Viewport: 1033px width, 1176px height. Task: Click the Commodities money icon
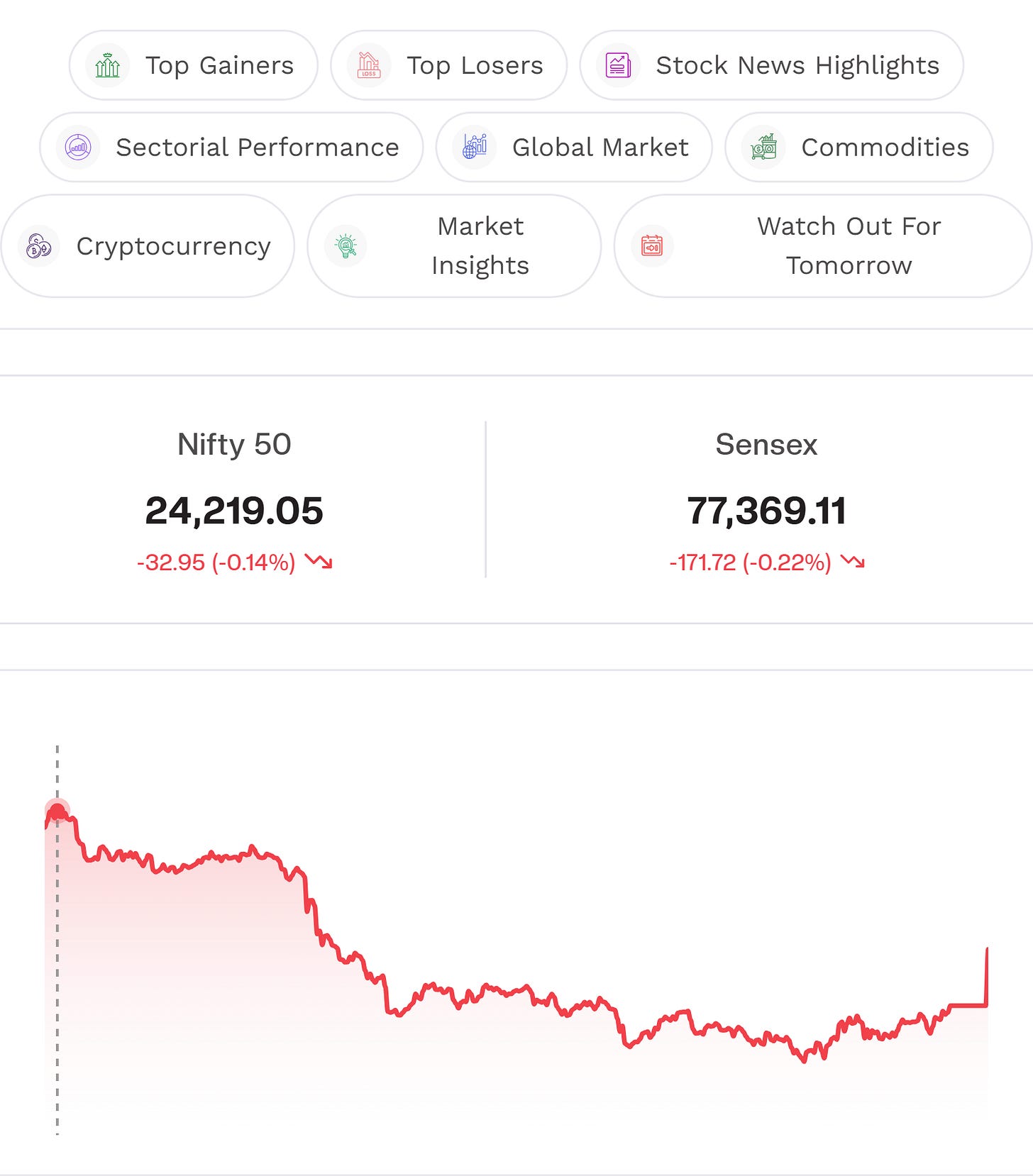(763, 148)
